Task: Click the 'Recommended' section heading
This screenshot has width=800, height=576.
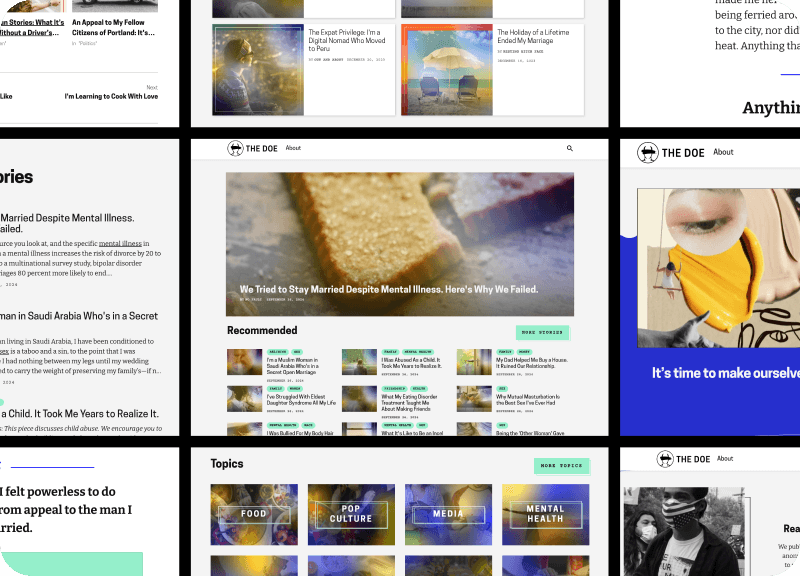Action: point(262,331)
